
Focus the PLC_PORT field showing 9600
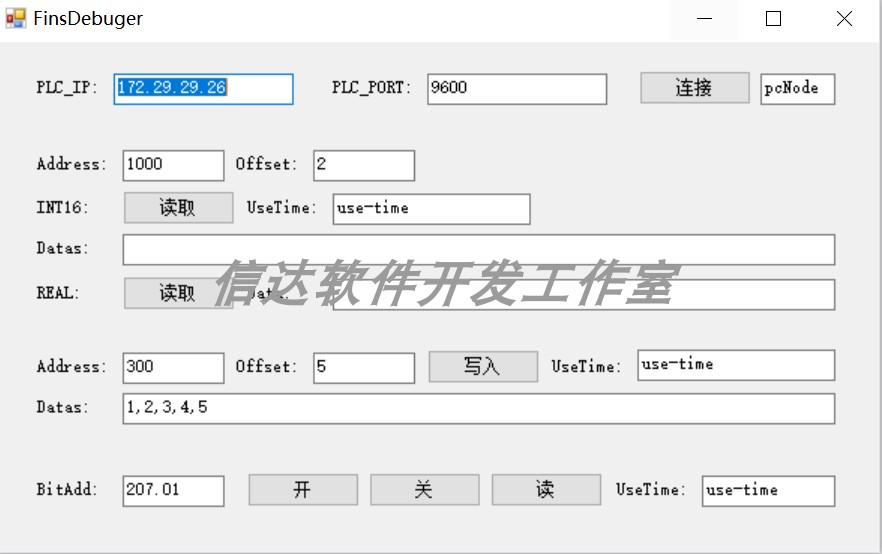click(x=517, y=89)
